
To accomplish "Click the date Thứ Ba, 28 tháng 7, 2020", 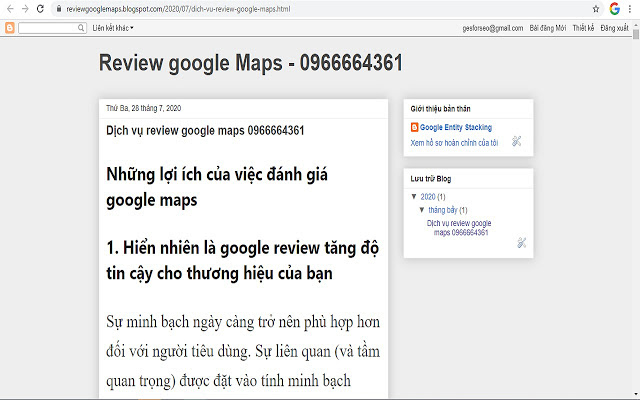I will 144,108.
